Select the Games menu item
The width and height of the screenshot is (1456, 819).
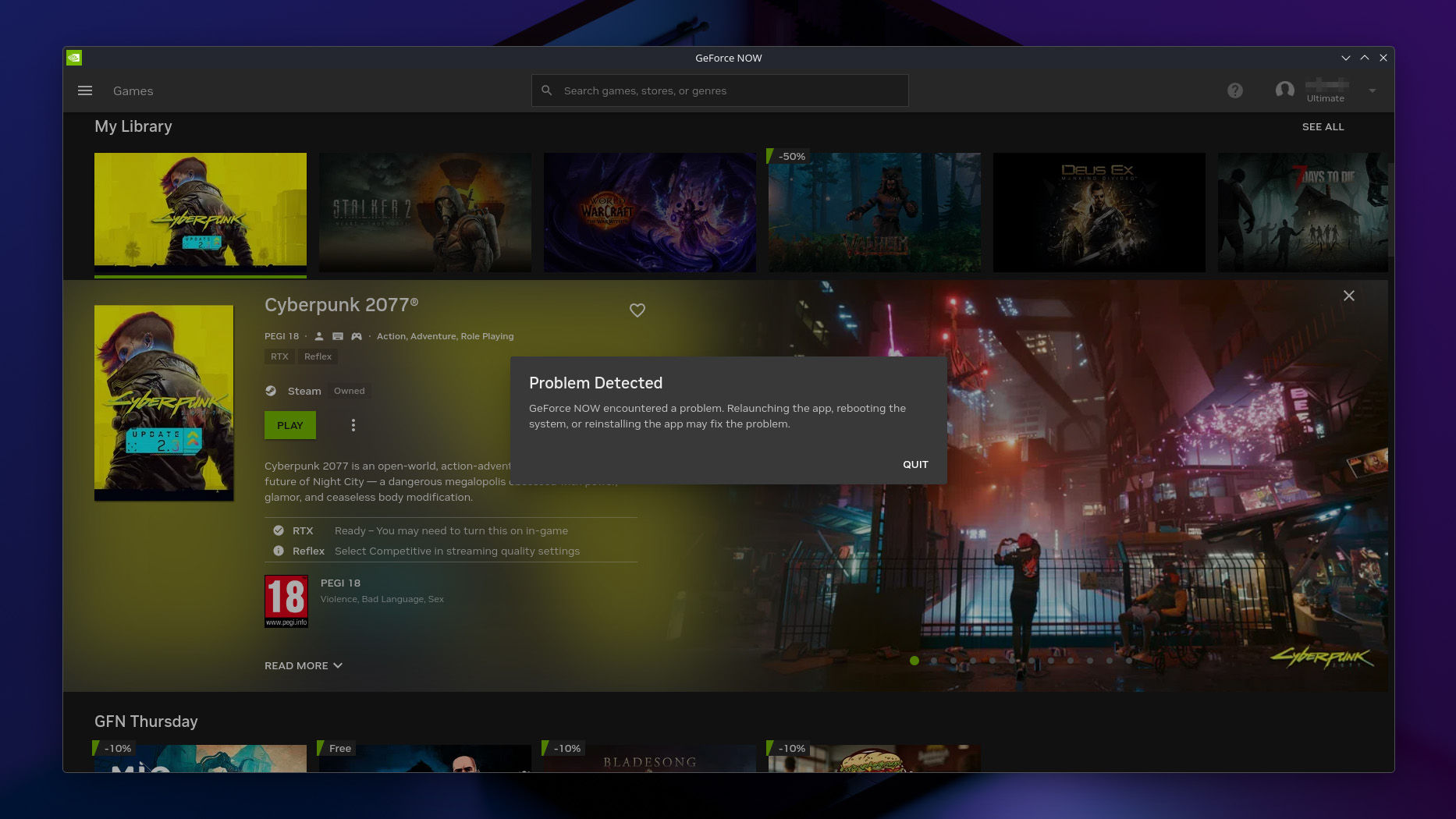pos(133,90)
